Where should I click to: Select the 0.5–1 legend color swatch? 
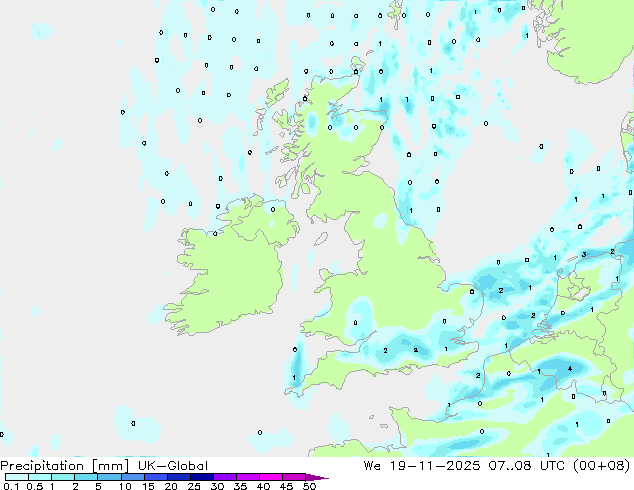click(40, 477)
